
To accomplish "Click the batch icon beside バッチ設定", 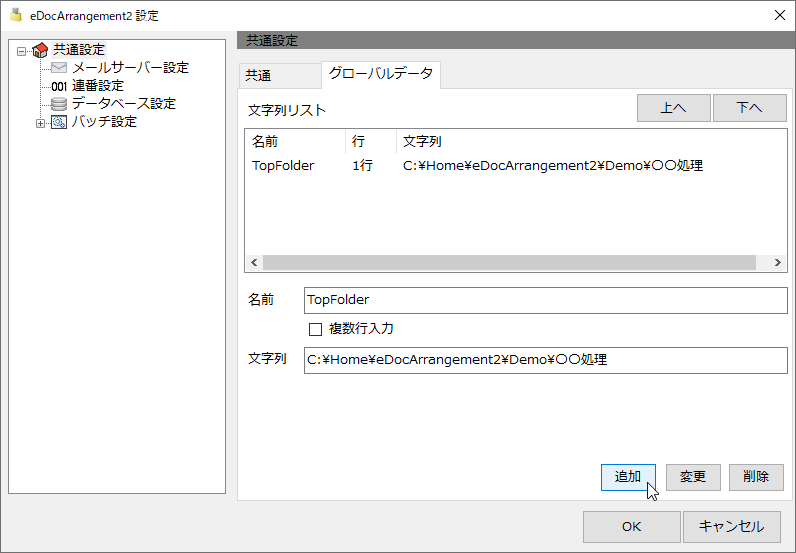I will [59, 122].
